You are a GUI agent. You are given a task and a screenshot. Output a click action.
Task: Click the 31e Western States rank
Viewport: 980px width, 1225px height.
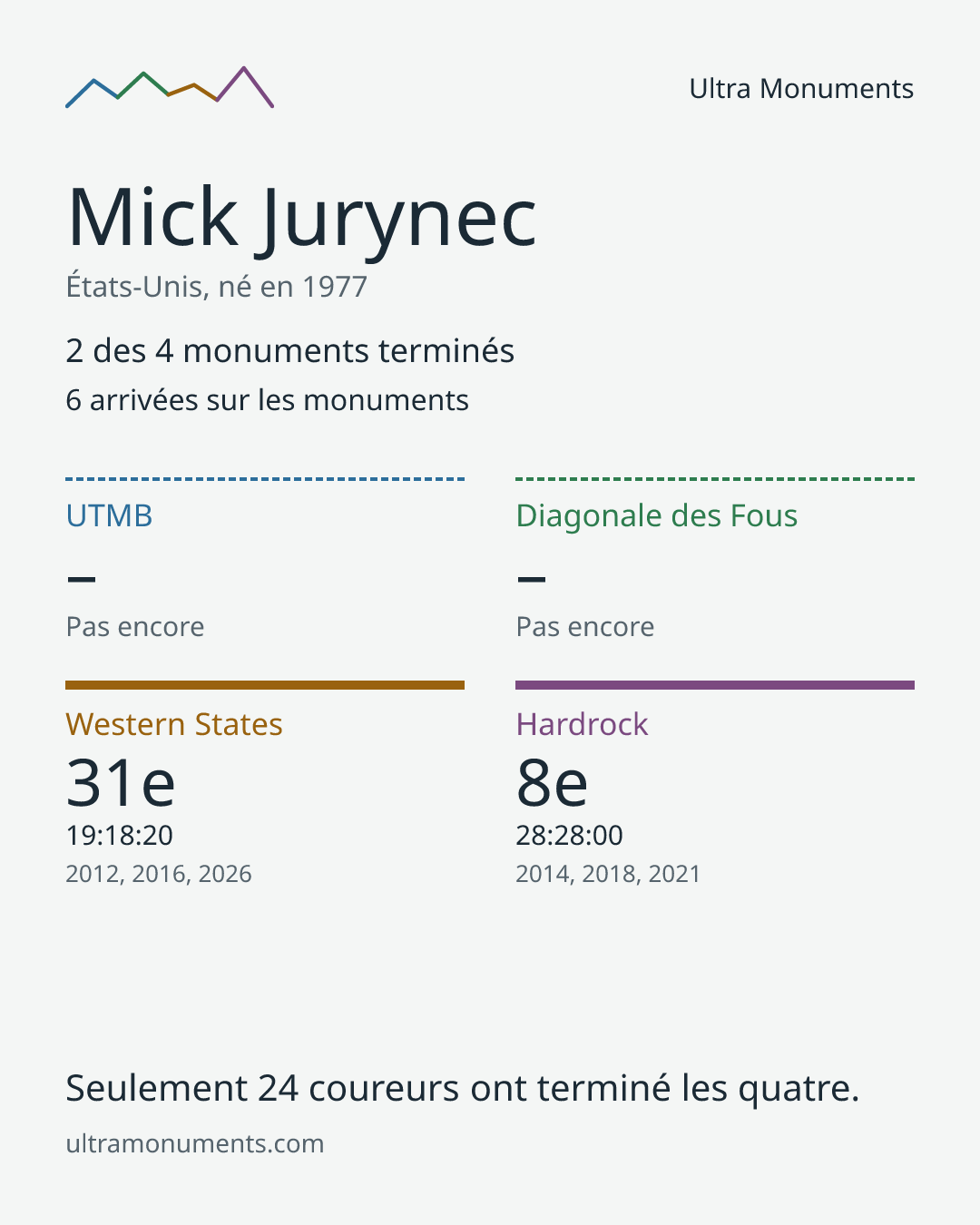(121, 782)
